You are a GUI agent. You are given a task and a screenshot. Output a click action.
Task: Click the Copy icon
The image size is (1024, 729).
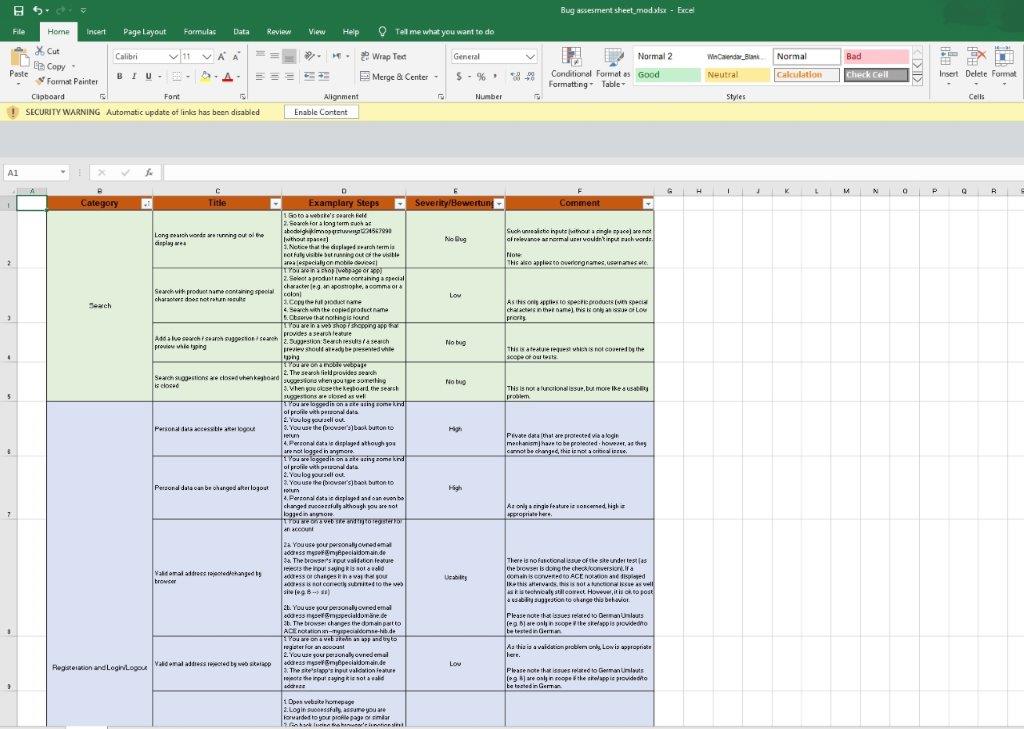(x=40, y=66)
